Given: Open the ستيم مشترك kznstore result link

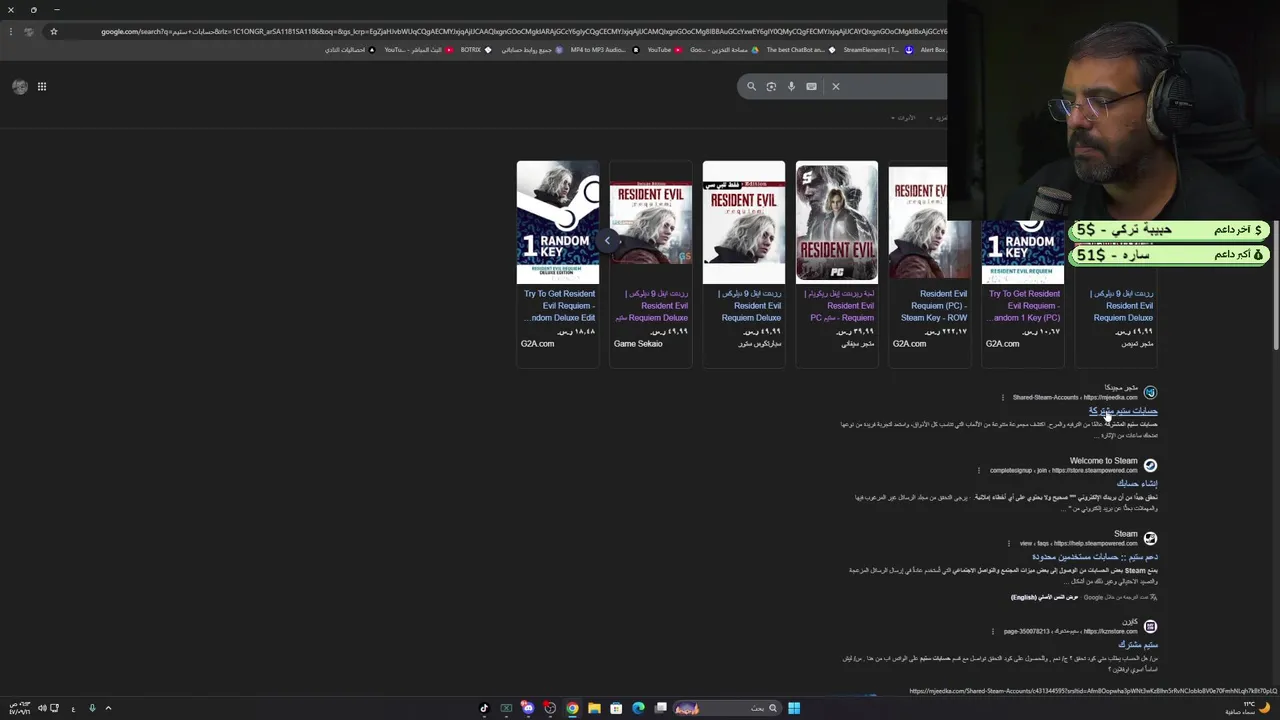Looking at the screenshot, I should click(x=1138, y=645).
